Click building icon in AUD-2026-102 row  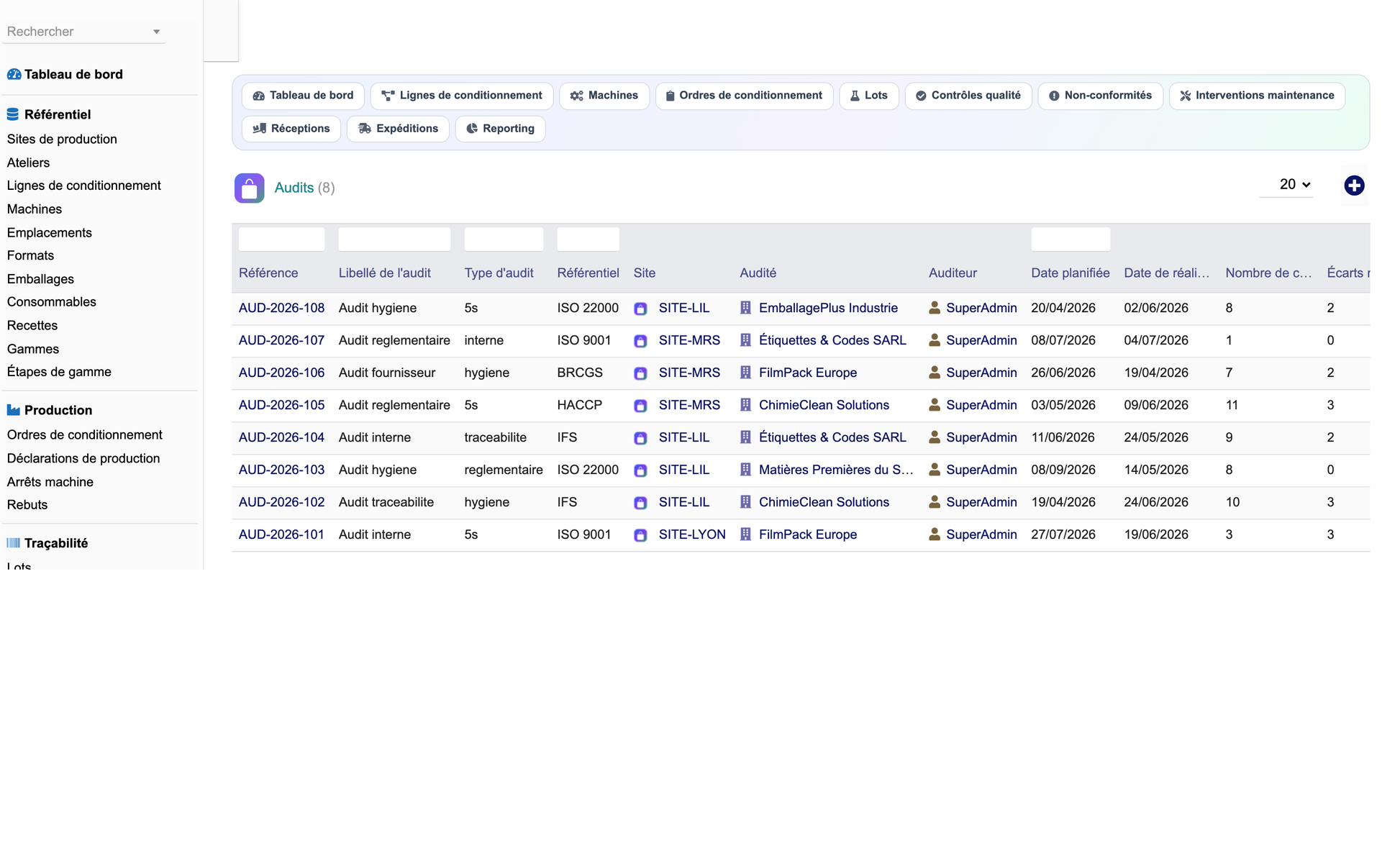click(745, 502)
